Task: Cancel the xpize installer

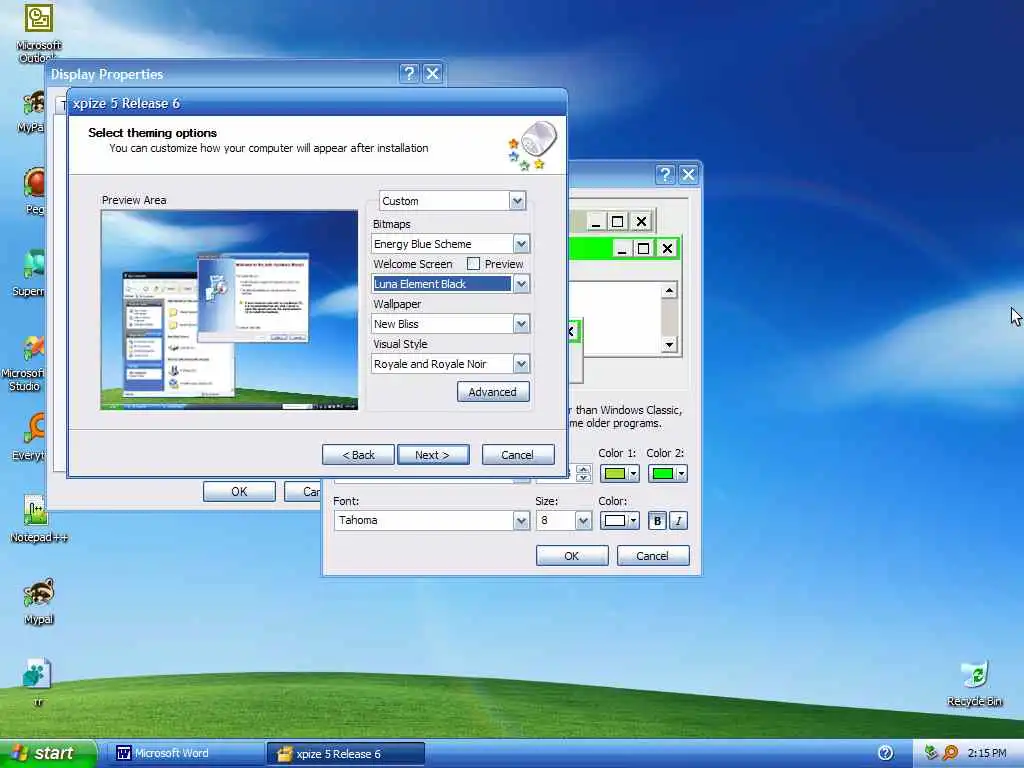Action: (x=518, y=455)
